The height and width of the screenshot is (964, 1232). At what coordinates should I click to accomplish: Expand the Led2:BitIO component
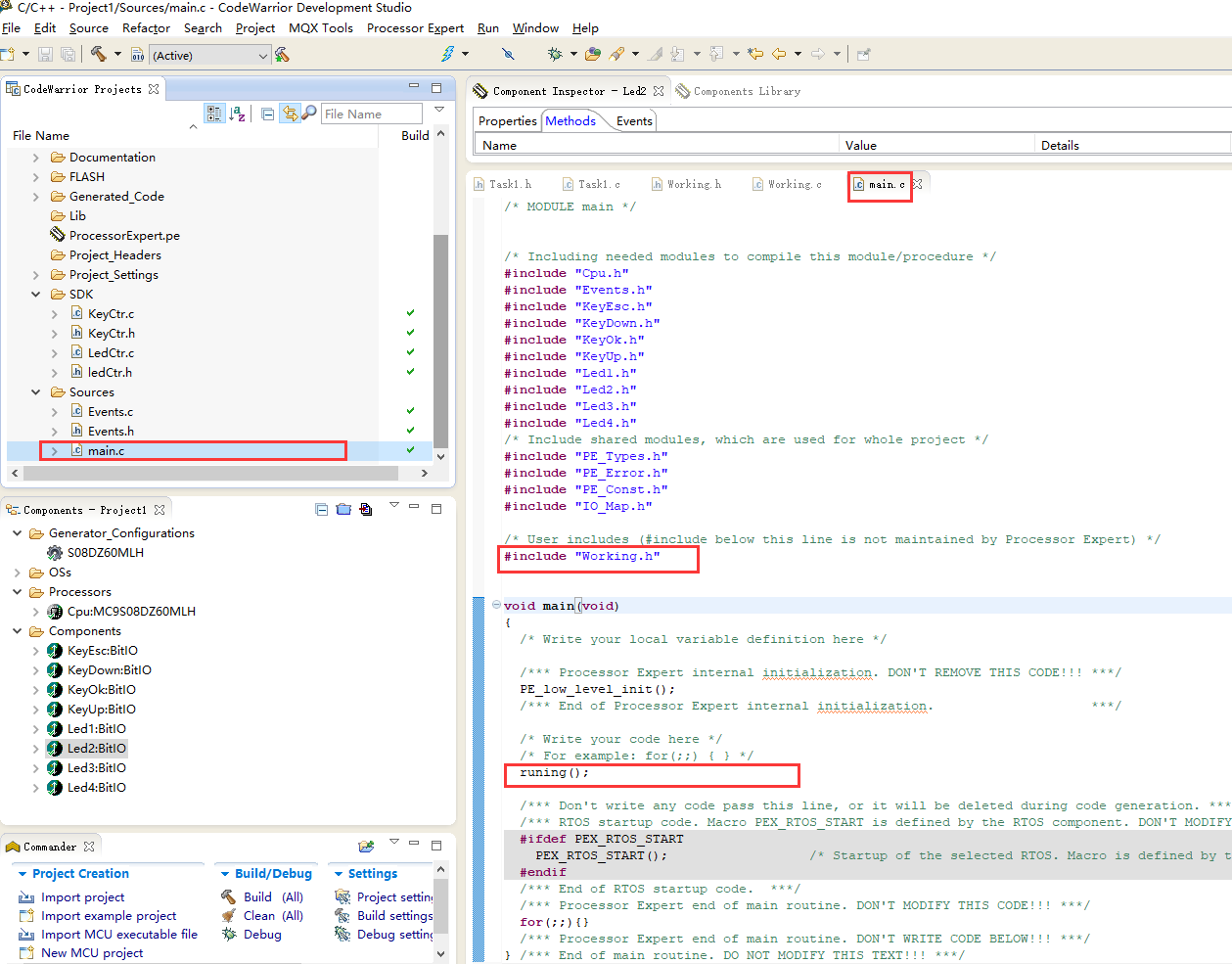click(x=36, y=749)
